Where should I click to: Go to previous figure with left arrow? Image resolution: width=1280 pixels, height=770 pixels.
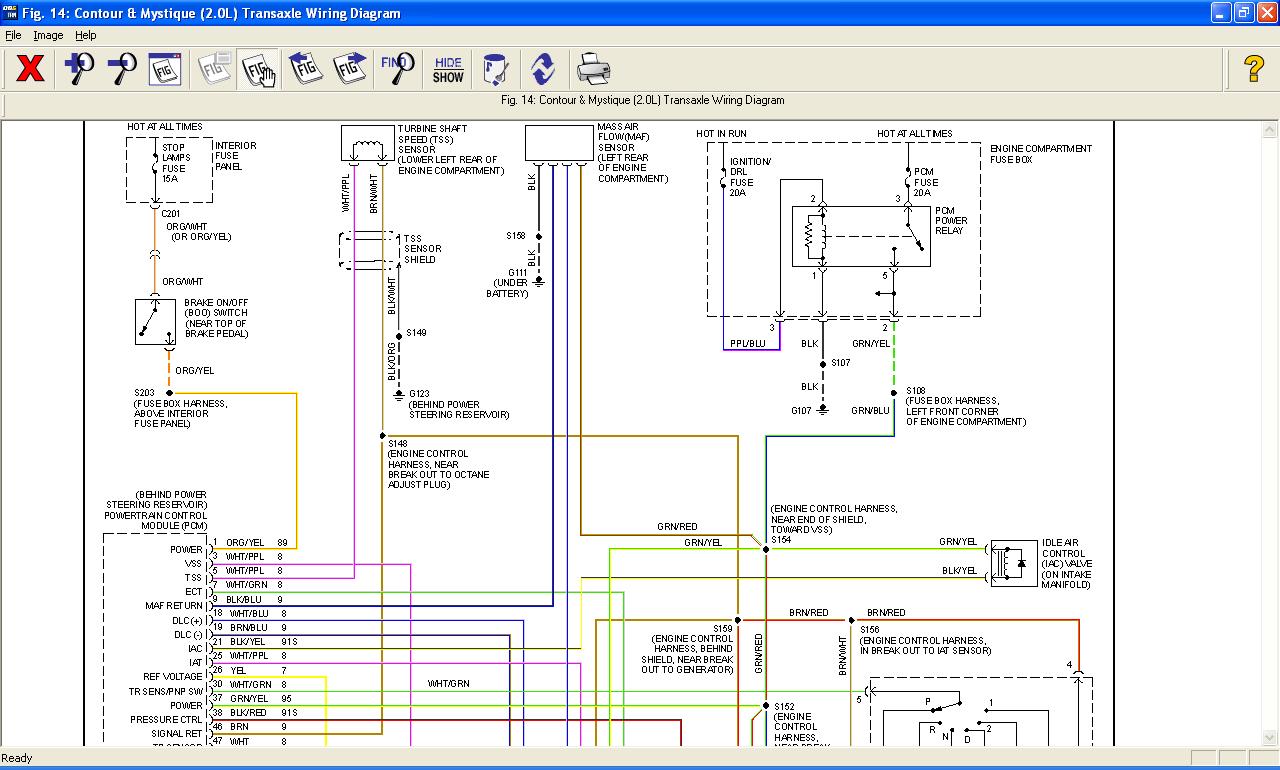306,69
